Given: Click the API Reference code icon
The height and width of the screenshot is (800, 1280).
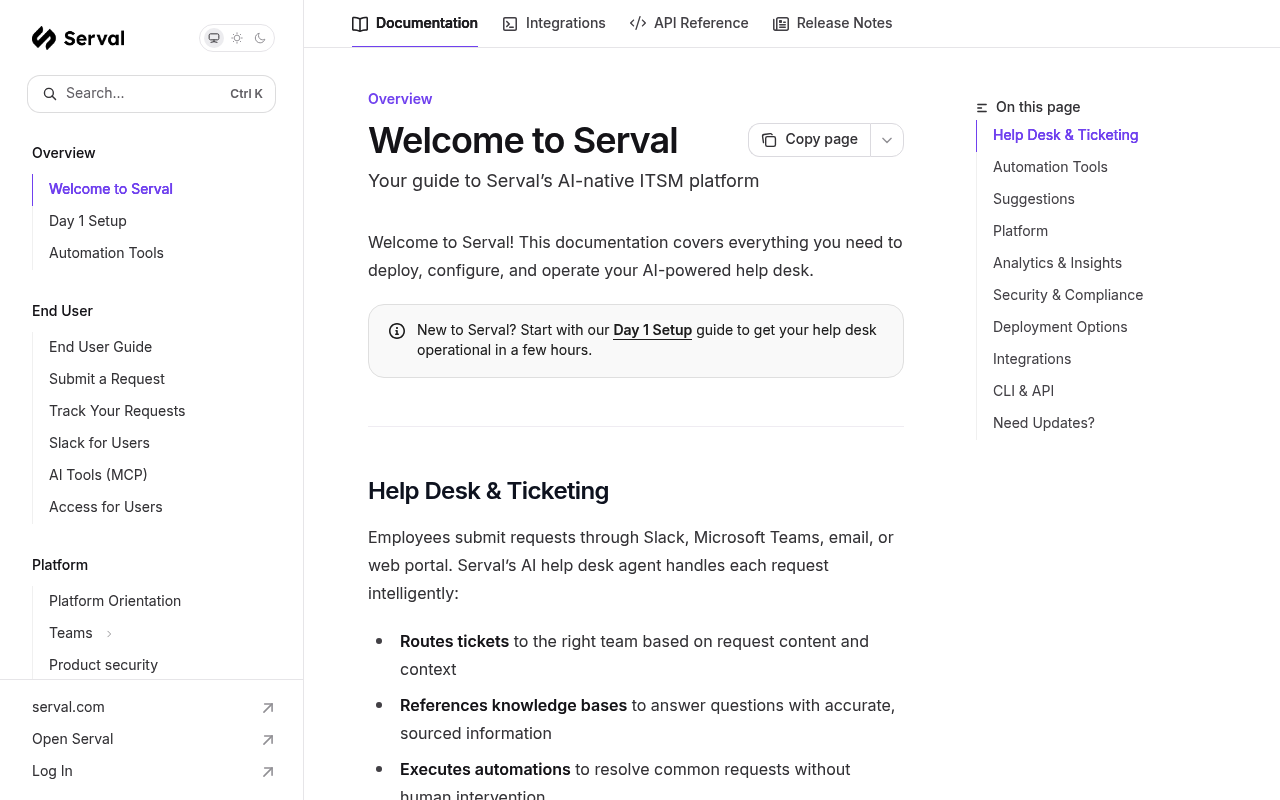Looking at the screenshot, I should click(638, 23).
